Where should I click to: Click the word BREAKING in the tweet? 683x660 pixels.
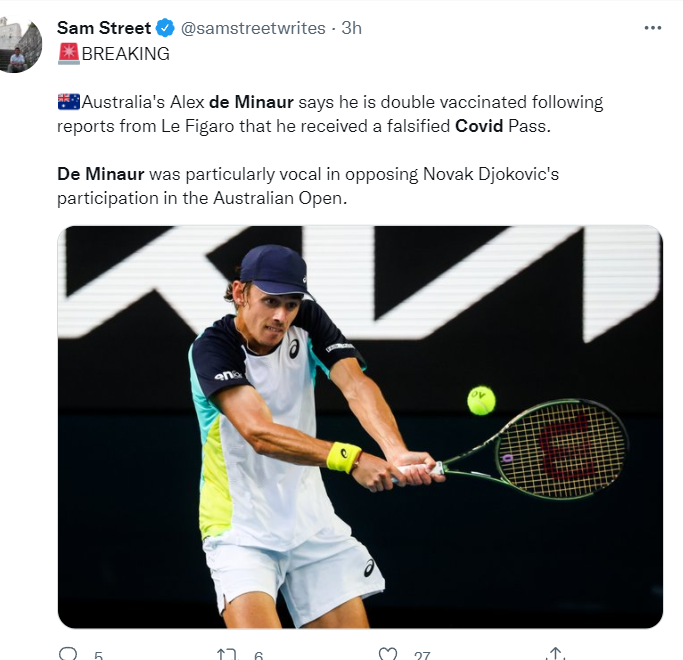[126, 54]
